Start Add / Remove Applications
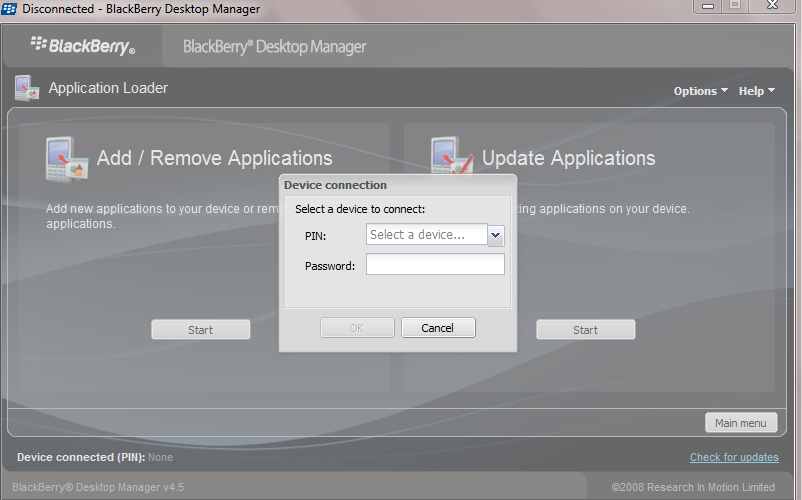The height and width of the screenshot is (500, 802). point(200,330)
